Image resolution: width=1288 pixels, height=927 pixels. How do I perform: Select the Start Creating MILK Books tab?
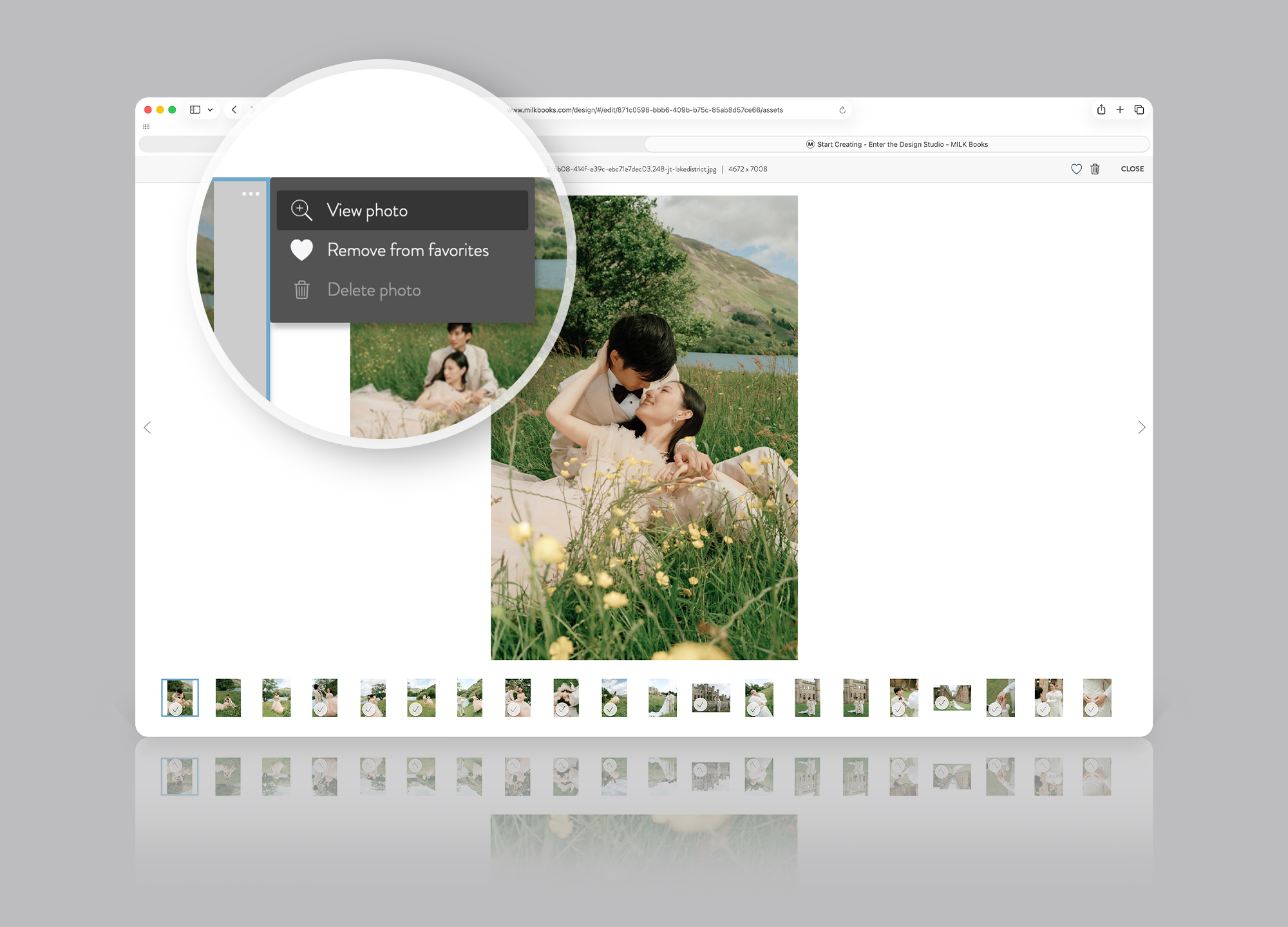(x=897, y=144)
